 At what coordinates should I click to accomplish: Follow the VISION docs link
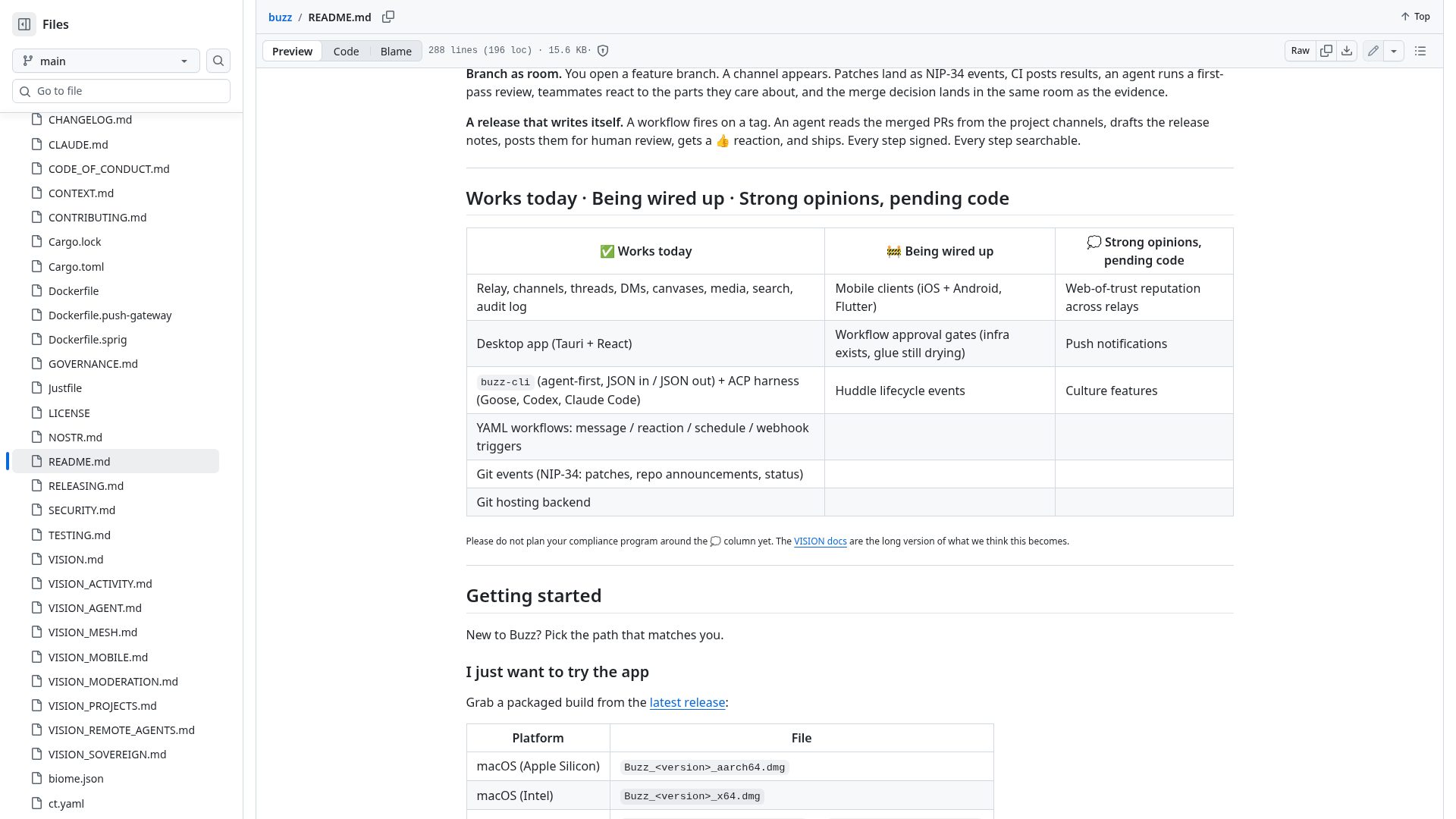point(820,541)
